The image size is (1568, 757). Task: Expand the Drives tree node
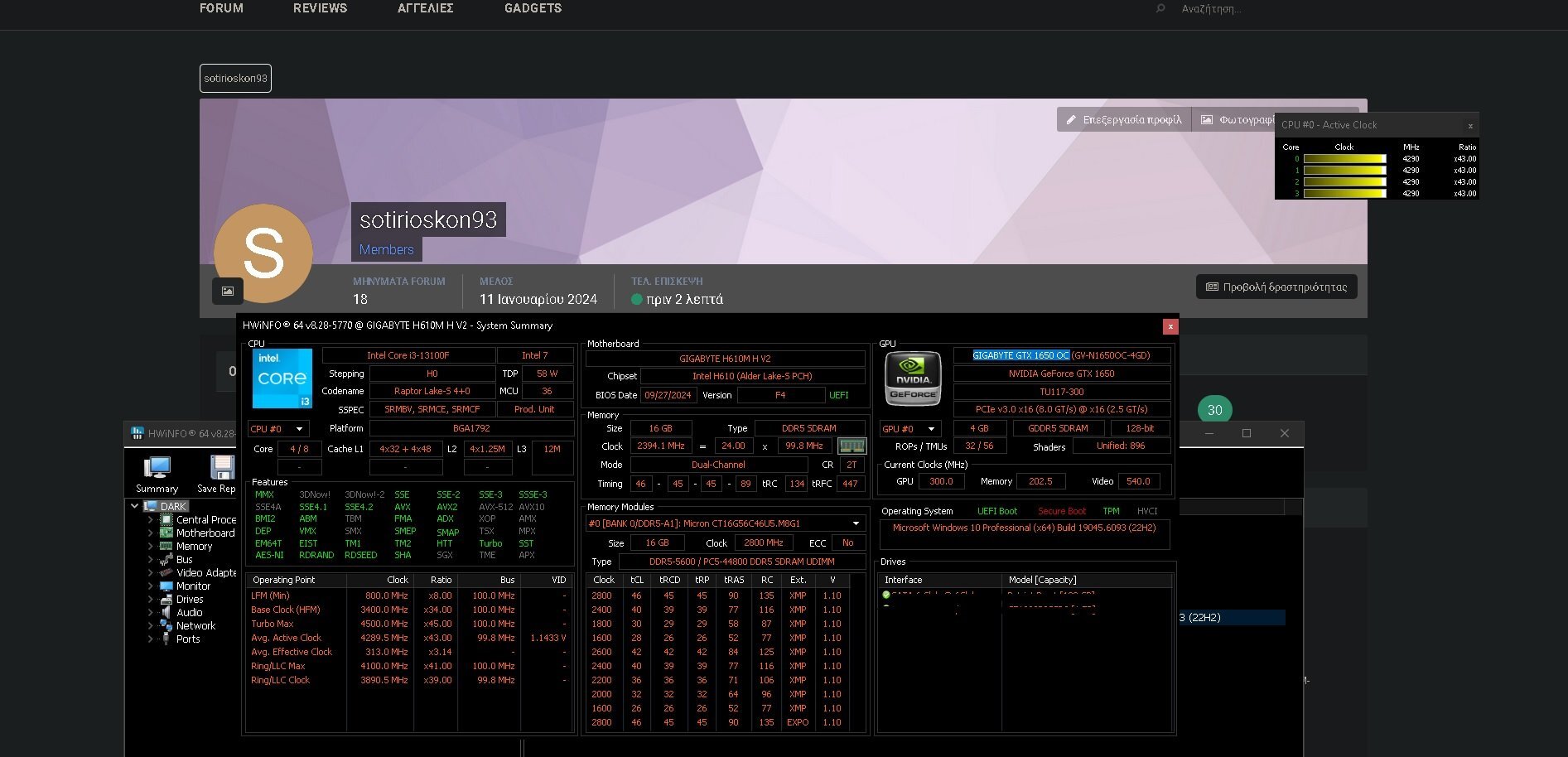coord(151,599)
